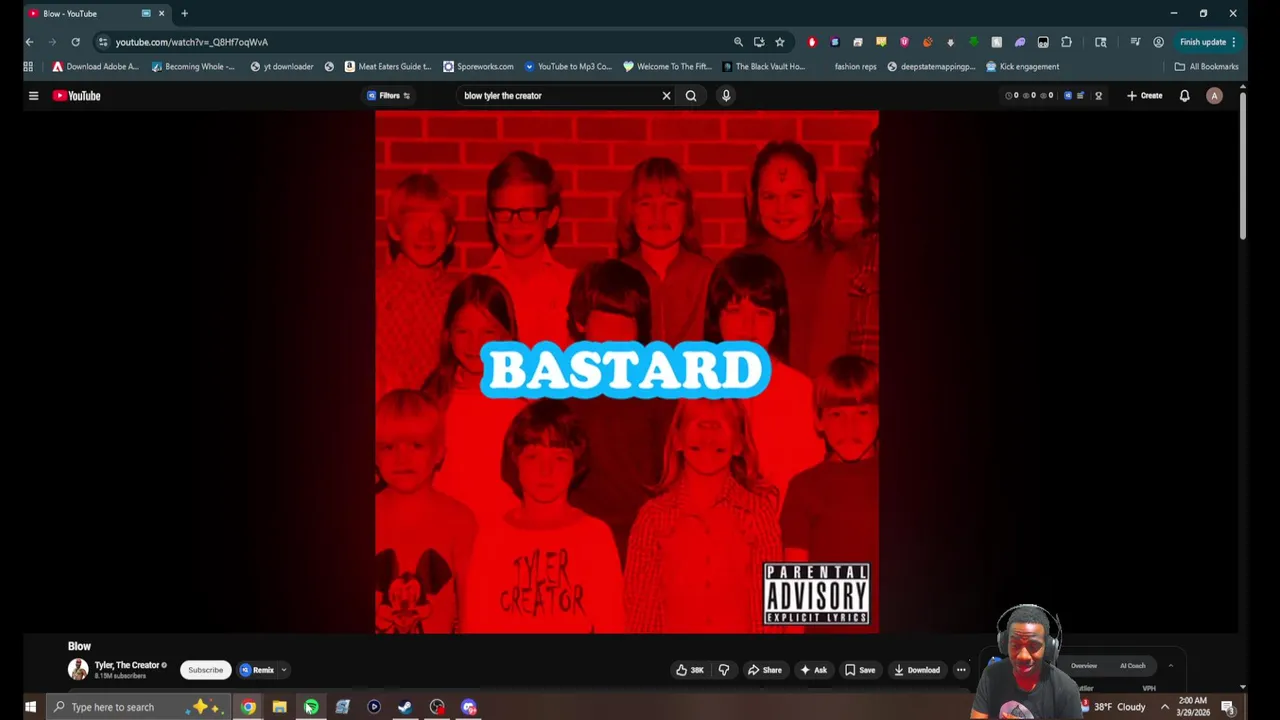Install app icon in address bar

759,42
